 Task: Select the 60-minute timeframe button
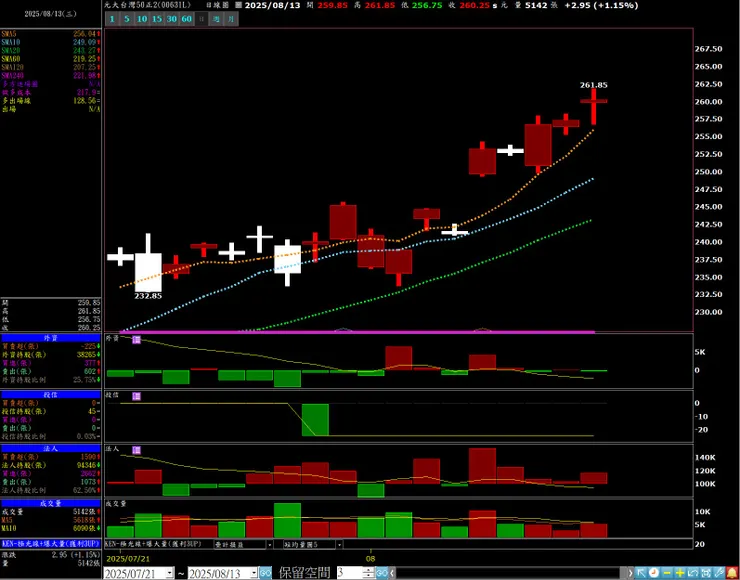click(x=186, y=19)
